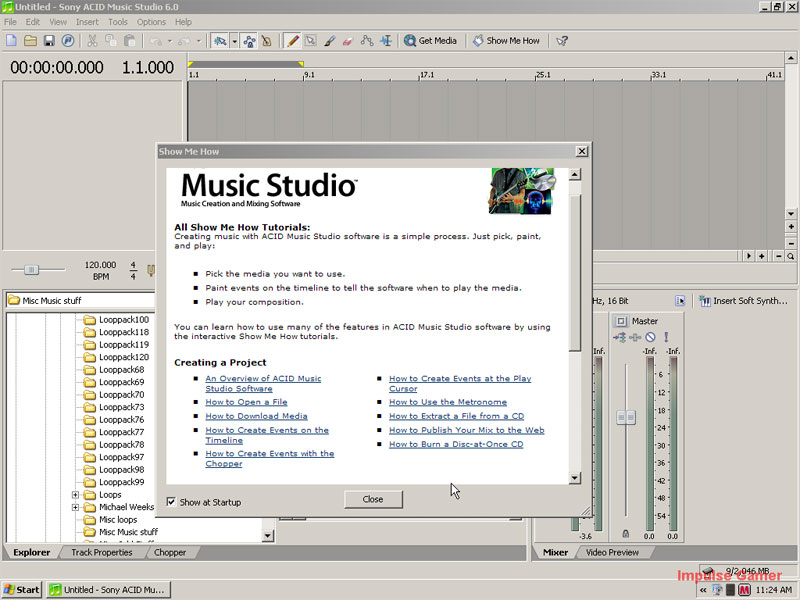Select the Paint brush tool
The image size is (800, 600).
coord(330,41)
